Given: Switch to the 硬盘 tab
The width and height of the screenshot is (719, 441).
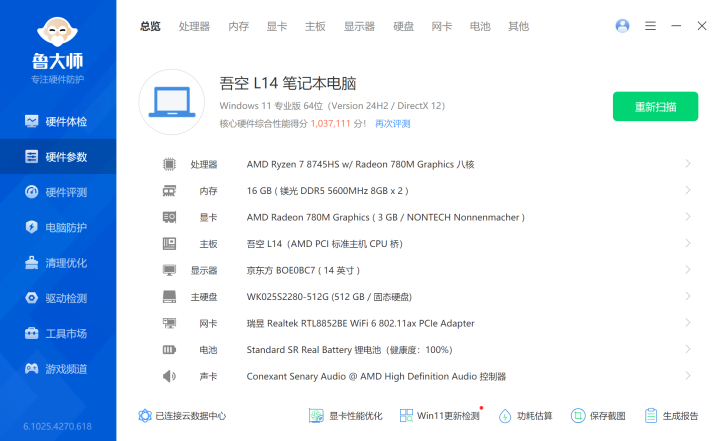Looking at the screenshot, I should click(x=404, y=26).
